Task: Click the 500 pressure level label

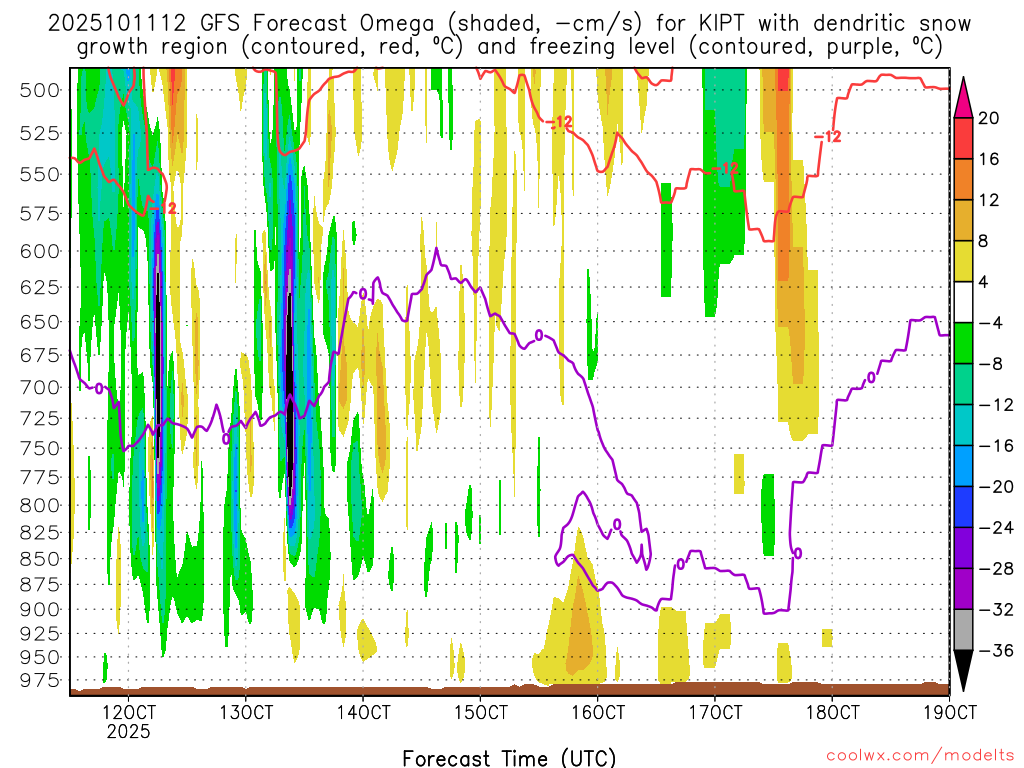Action: [x=40, y=90]
